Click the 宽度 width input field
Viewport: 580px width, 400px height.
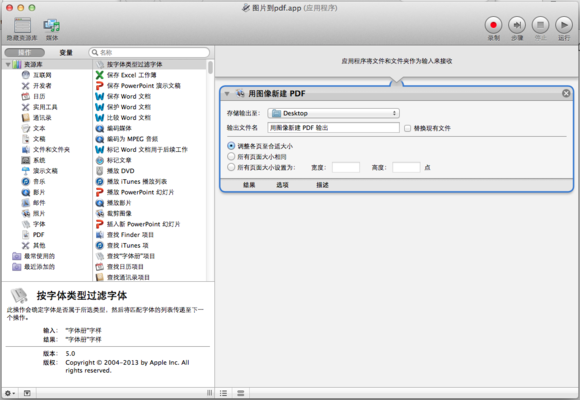click(x=346, y=167)
